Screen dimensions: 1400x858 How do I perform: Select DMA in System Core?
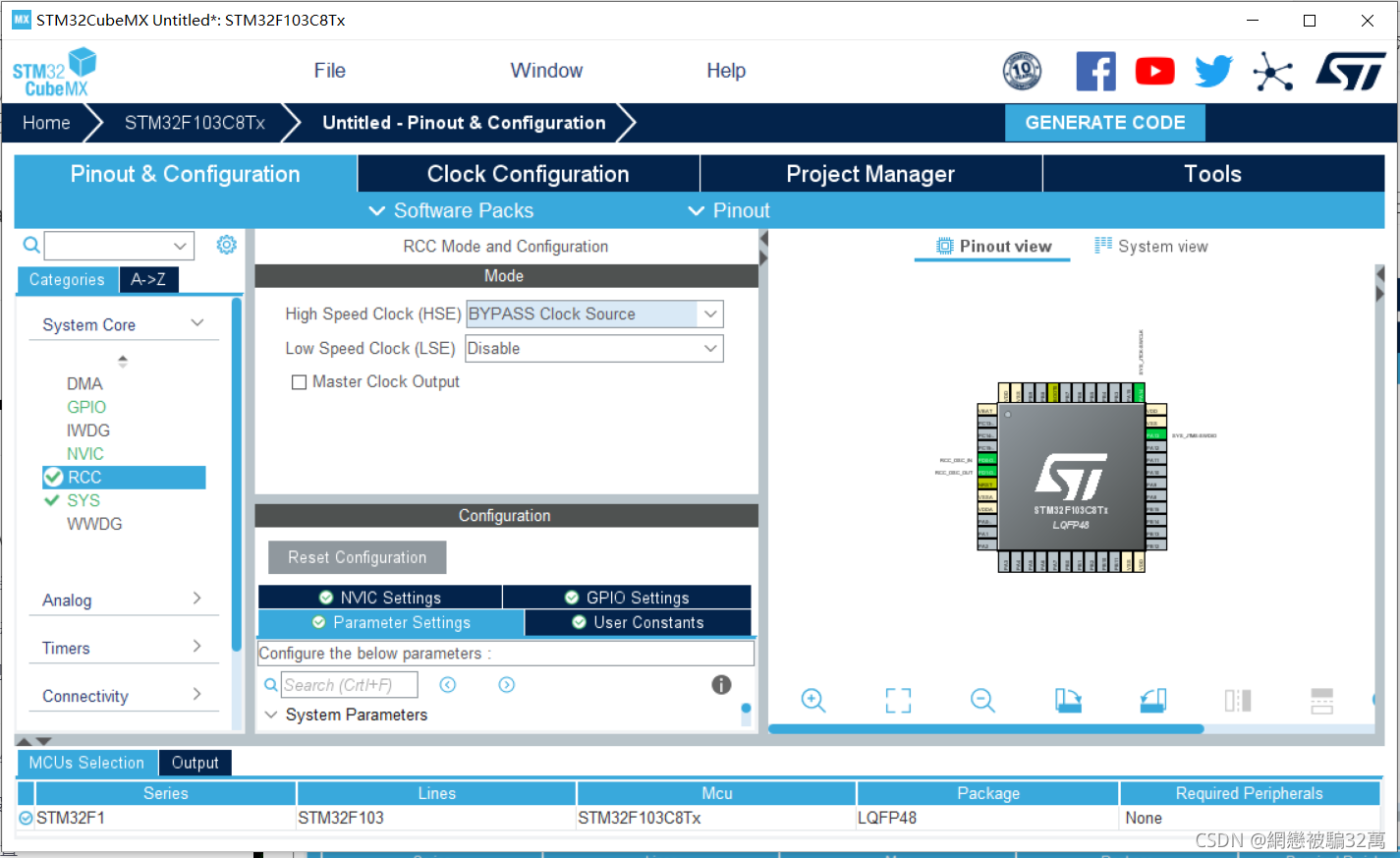pos(84,383)
